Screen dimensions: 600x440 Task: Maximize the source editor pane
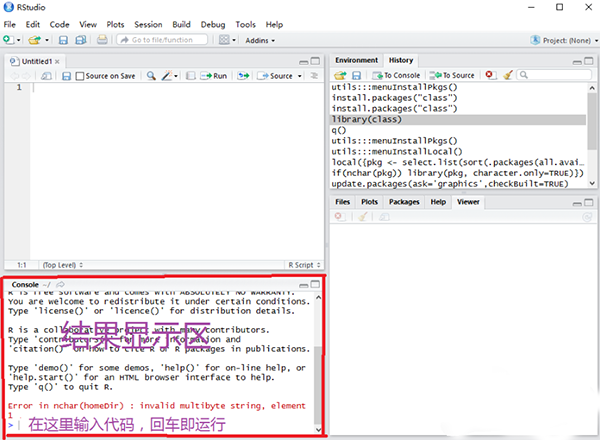[x=315, y=61]
